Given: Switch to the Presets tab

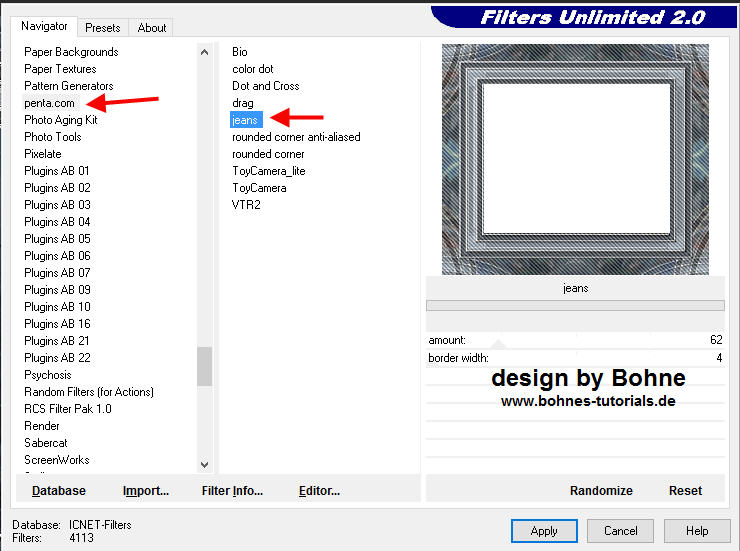Looking at the screenshot, I should click(102, 28).
